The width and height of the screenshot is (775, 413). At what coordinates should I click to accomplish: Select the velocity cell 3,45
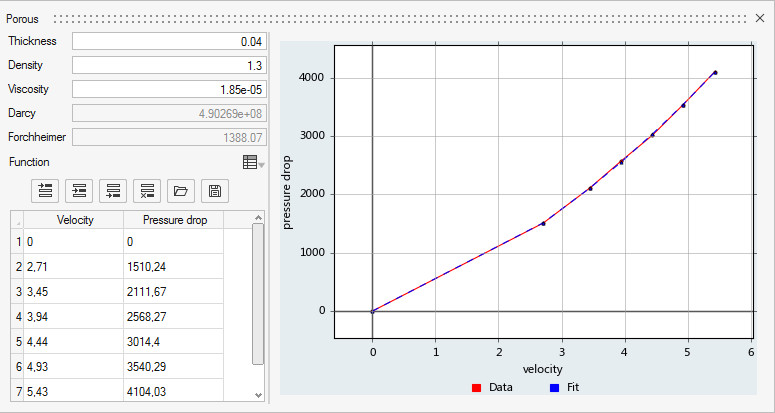[x=74, y=292]
